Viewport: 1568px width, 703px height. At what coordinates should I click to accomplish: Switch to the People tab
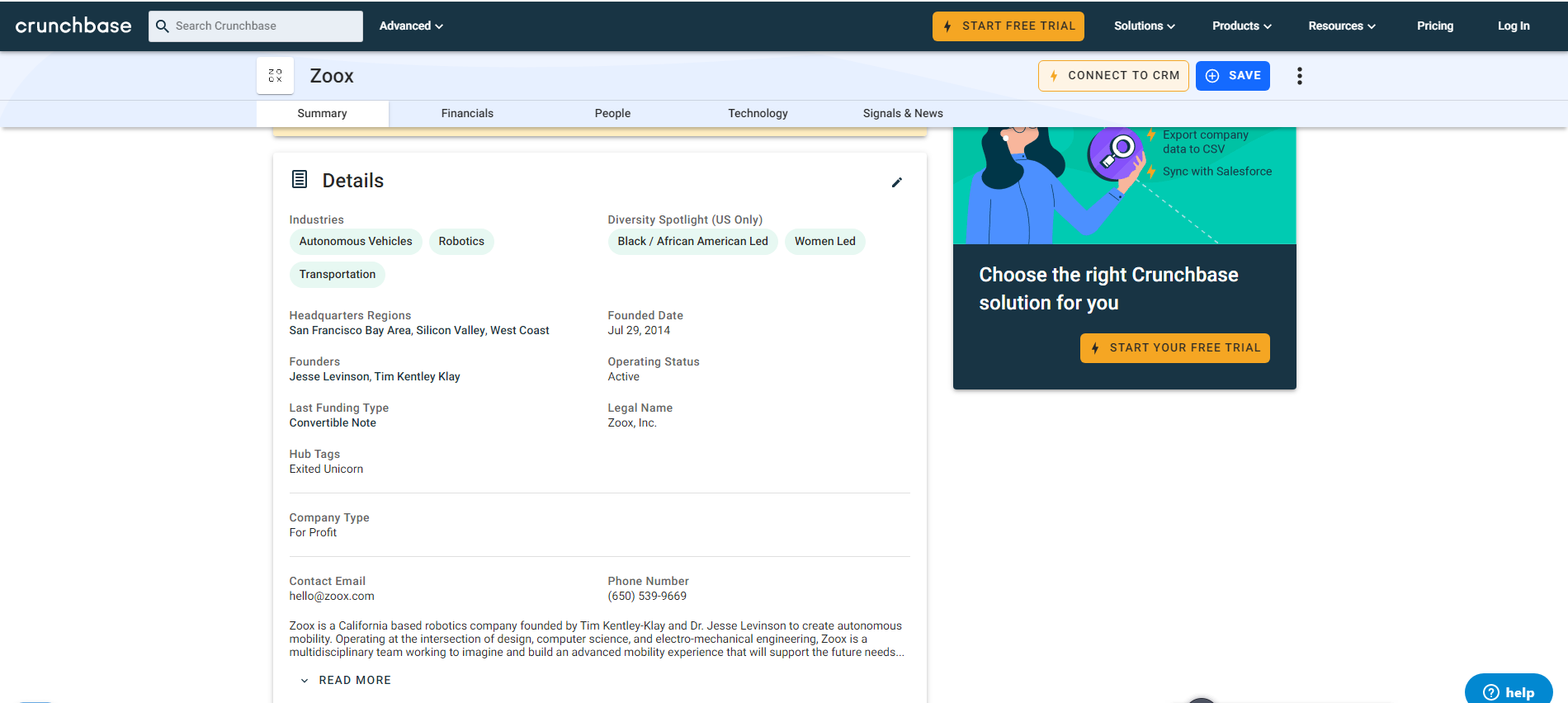coord(612,114)
